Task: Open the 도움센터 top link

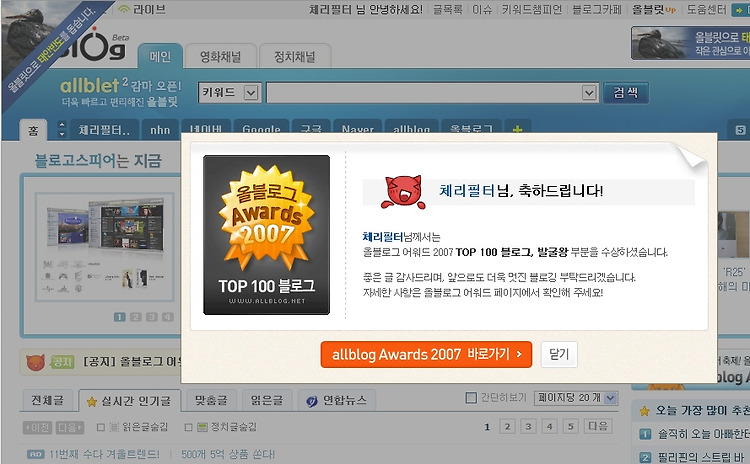Action: [x=706, y=10]
